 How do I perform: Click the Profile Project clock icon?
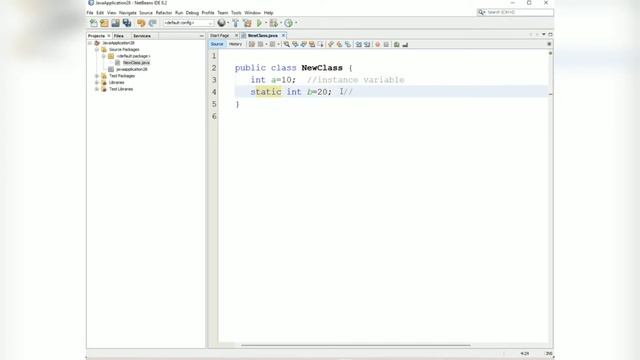pyautogui.click(x=289, y=23)
